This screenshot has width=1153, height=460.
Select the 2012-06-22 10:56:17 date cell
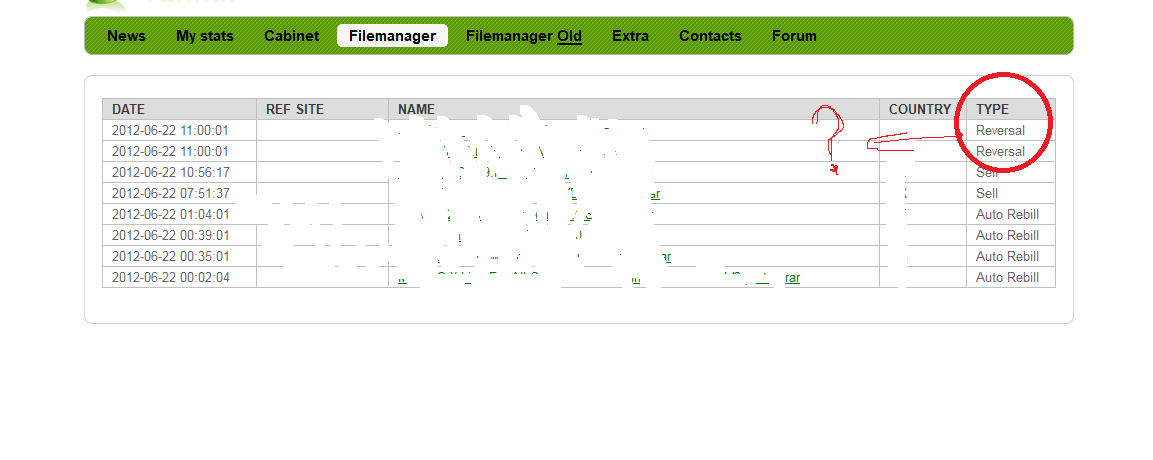pos(170,172)
